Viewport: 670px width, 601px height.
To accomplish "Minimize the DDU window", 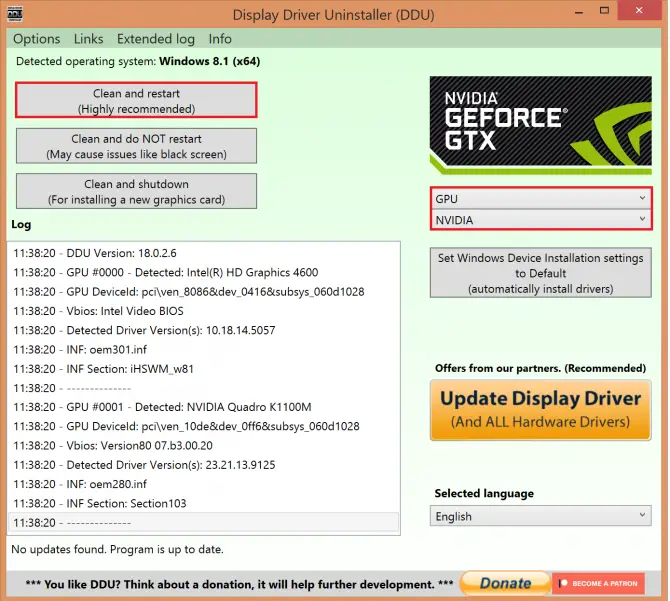I will (579, 12).
